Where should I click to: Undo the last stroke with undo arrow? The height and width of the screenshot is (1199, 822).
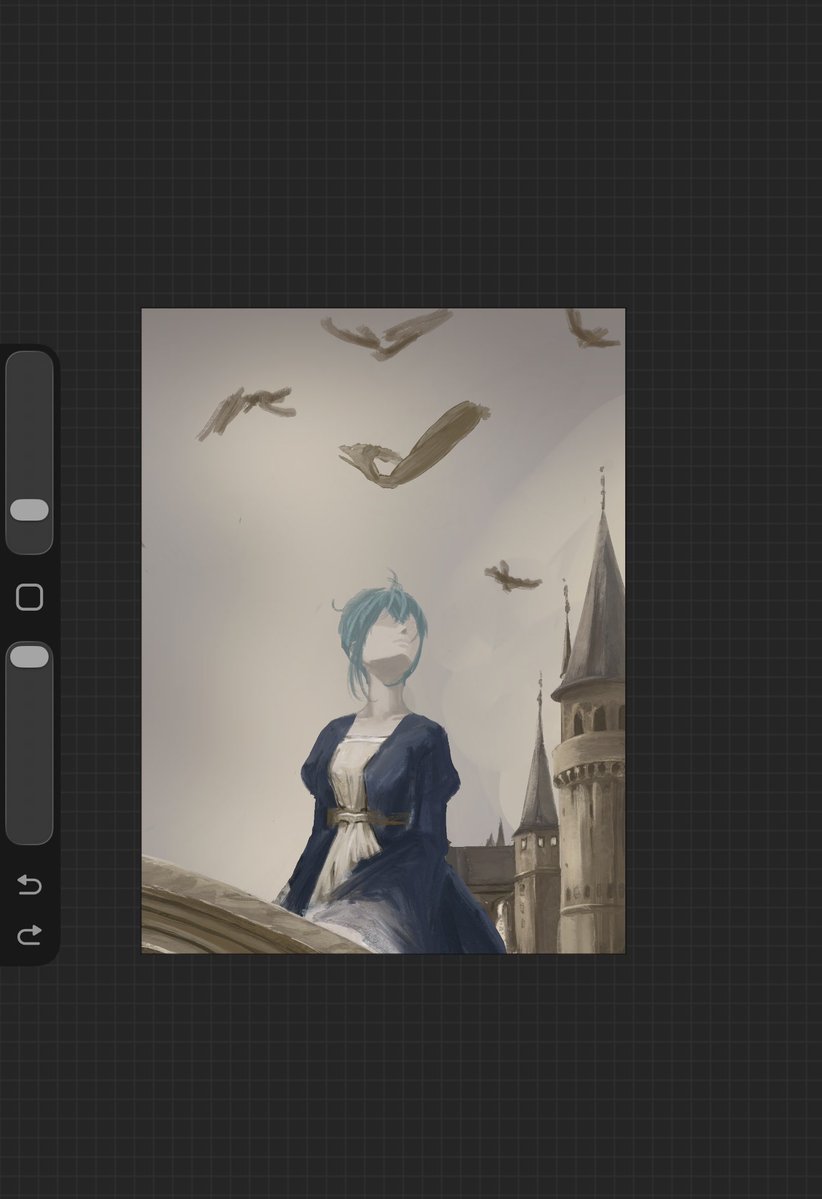click(29, 885)
